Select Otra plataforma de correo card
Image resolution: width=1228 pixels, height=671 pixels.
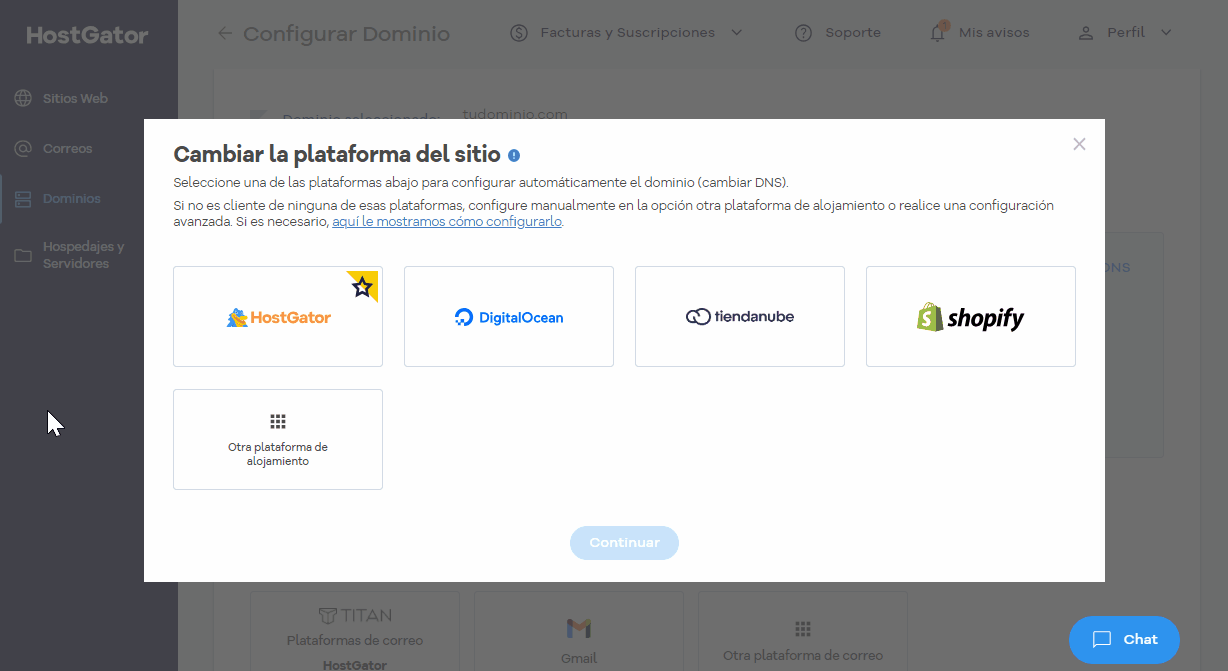click(802, 630)
